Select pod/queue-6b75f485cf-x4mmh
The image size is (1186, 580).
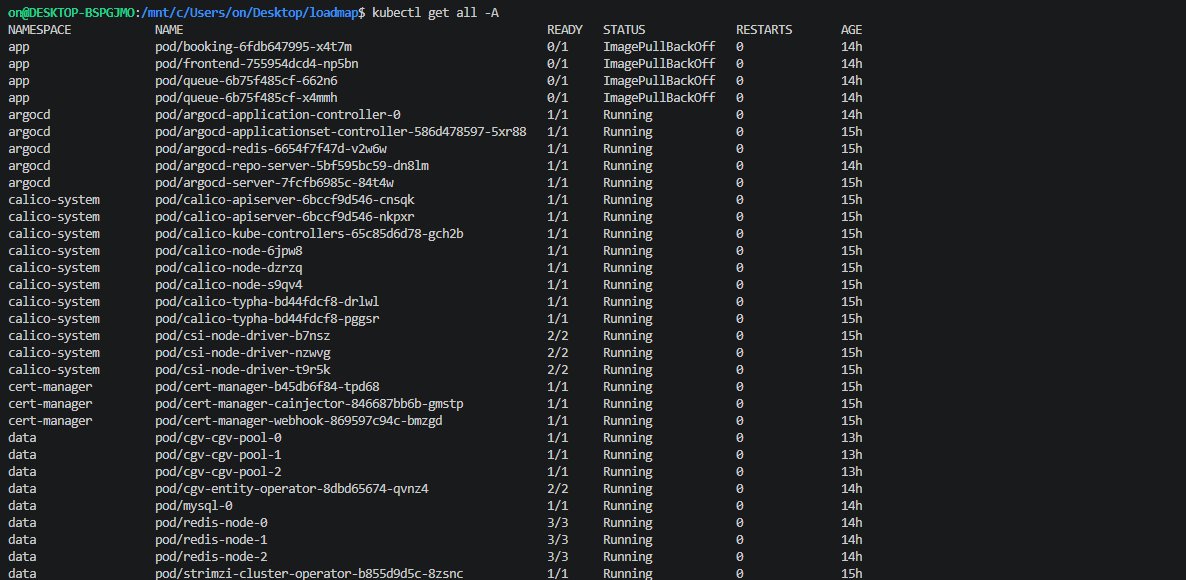[246, 98]
